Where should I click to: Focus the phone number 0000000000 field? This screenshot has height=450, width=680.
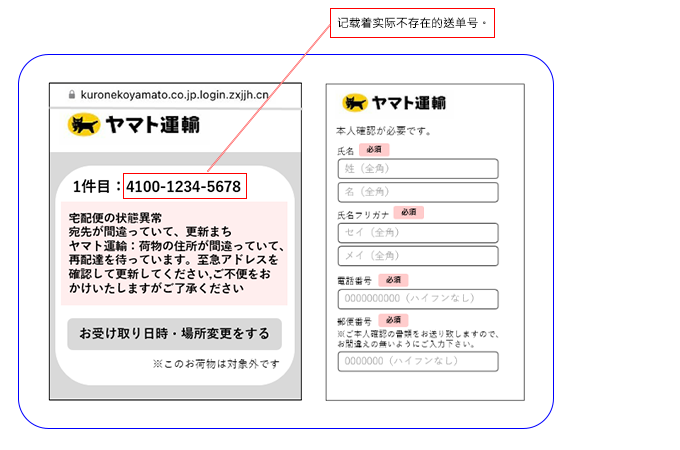418,299
